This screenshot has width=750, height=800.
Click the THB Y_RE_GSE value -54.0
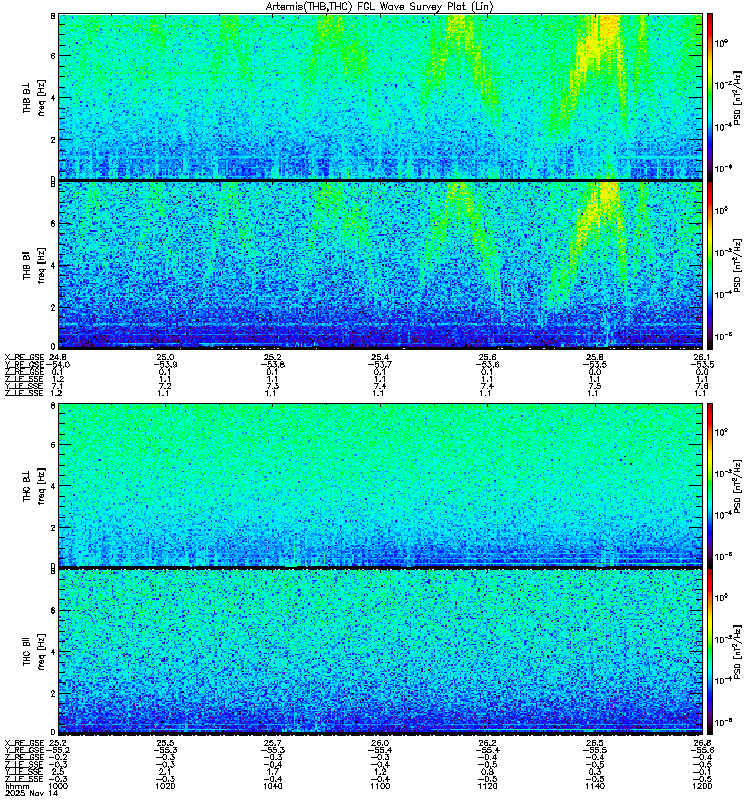(x=58, y=364)
